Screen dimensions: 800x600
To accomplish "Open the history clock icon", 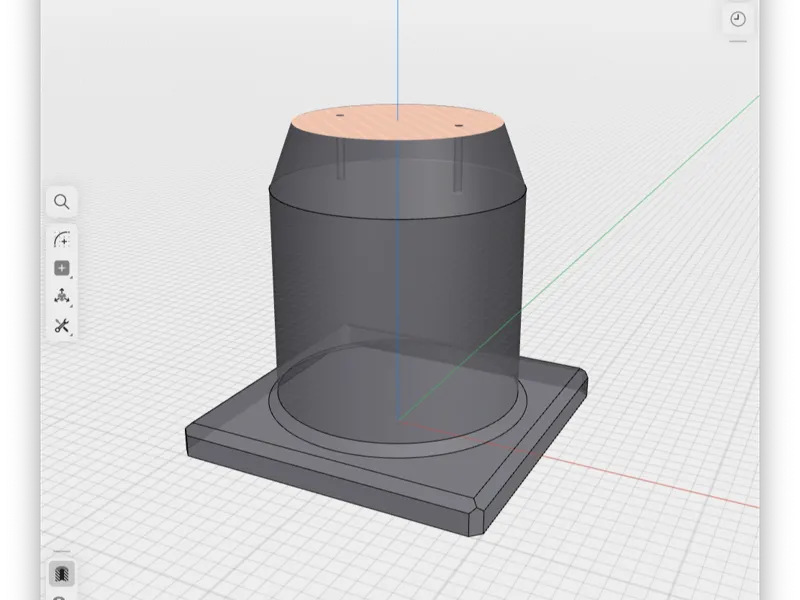I will (738, 19).
